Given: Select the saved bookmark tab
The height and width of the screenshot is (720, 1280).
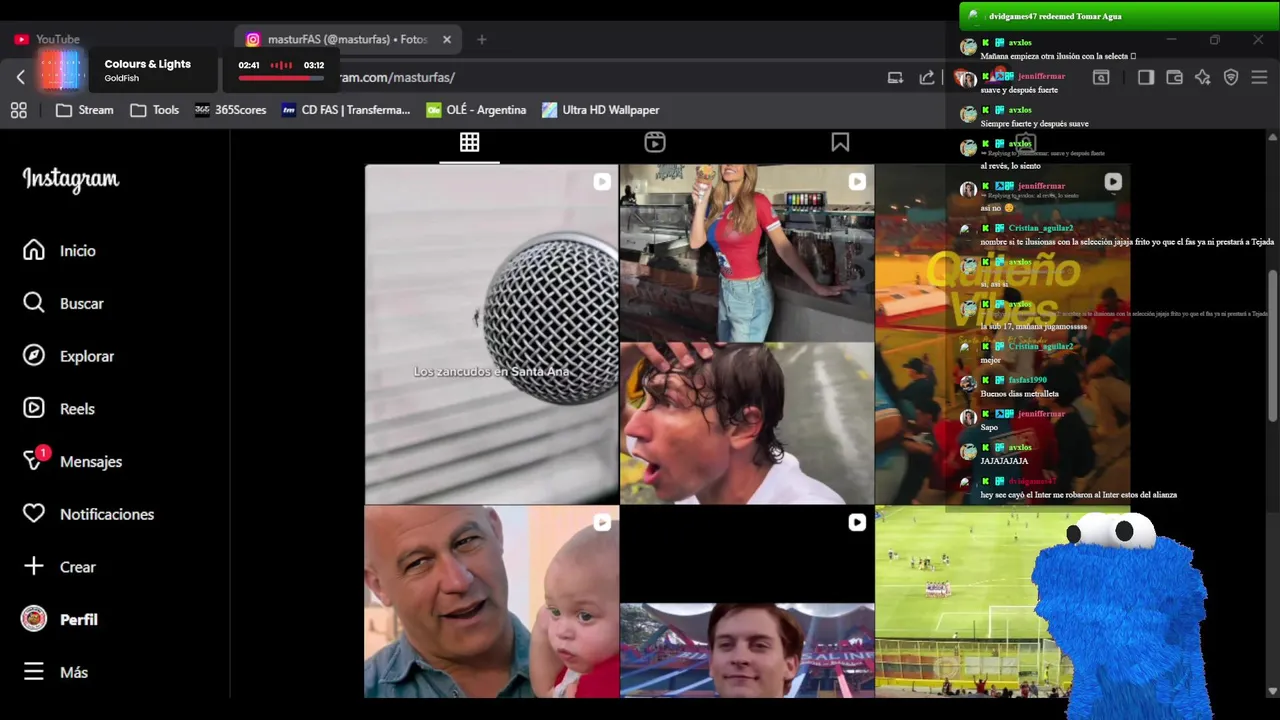Looking at the screenshot, I should [840, 142].
